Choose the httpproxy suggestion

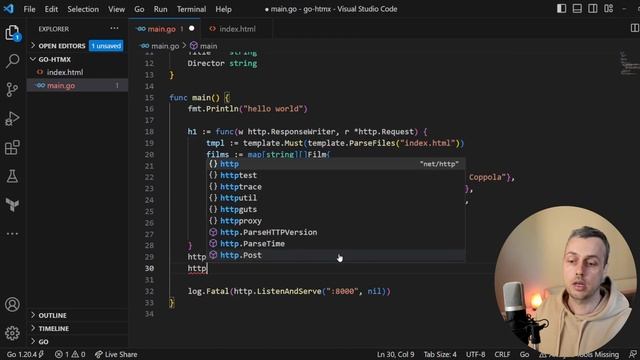coord(335,221)
